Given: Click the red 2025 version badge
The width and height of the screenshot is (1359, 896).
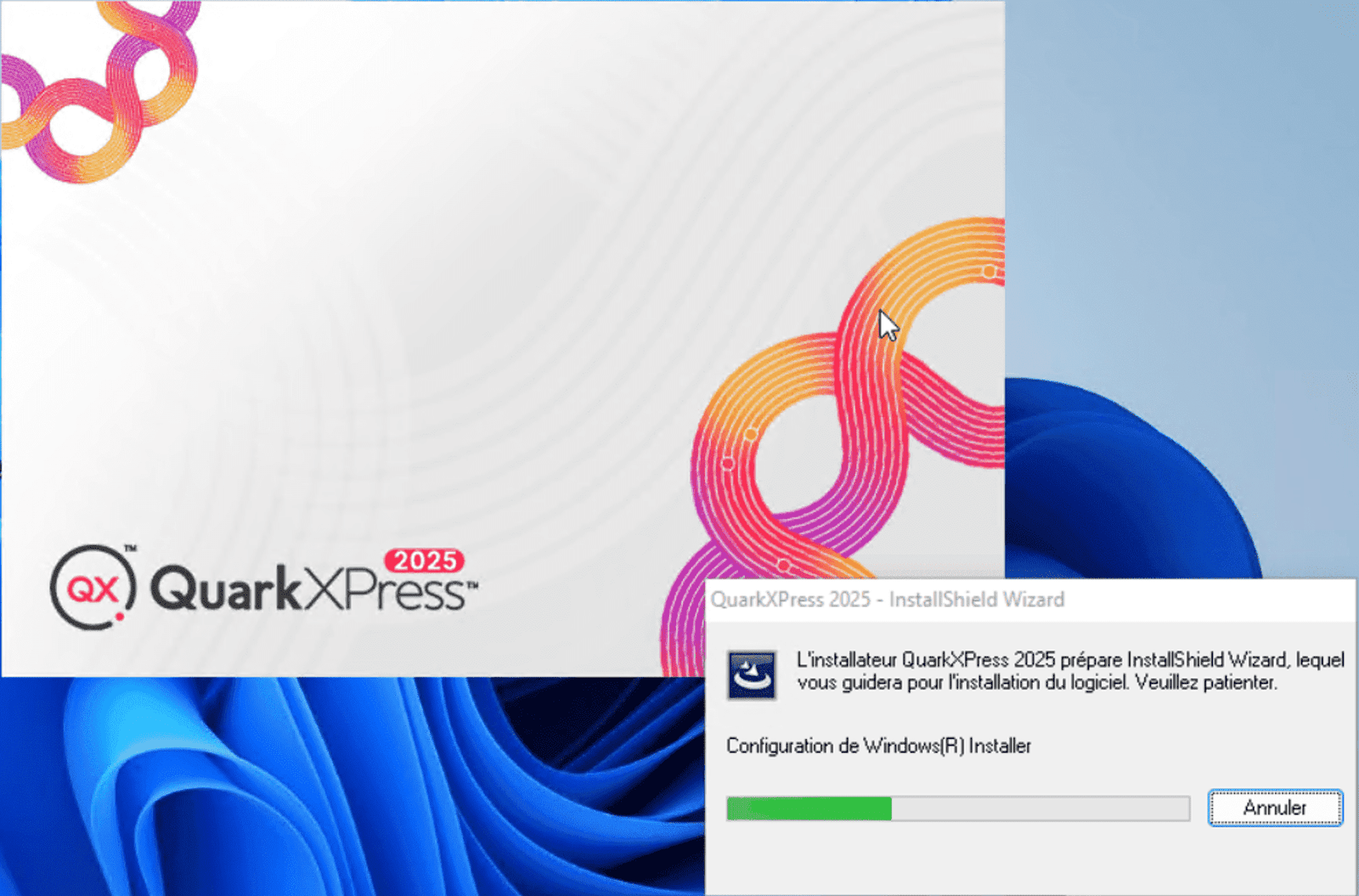Looking at the screenshot, I should coord(425,561).
